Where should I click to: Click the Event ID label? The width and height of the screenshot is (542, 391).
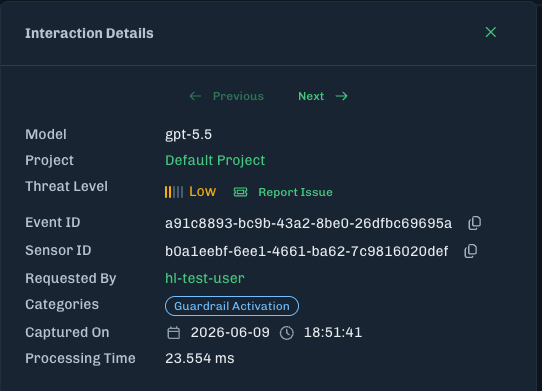point(53,222)
